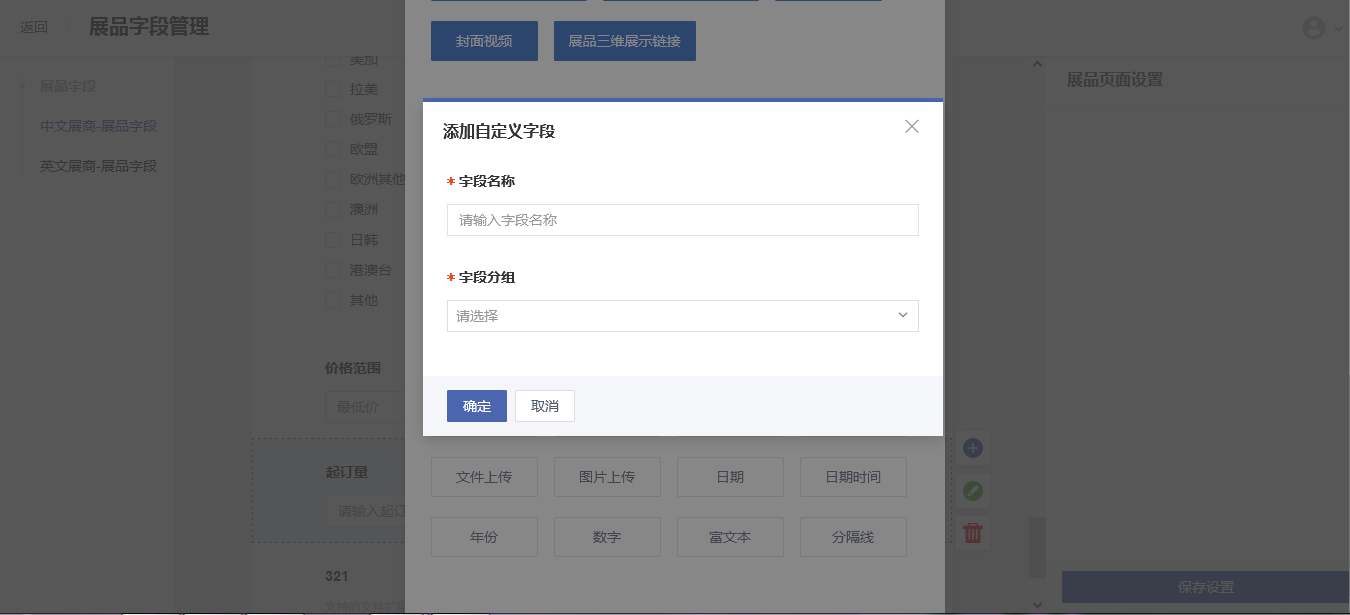1350x615 pixels.
Task: Select the 封面视频 field button
Action: 484,41
